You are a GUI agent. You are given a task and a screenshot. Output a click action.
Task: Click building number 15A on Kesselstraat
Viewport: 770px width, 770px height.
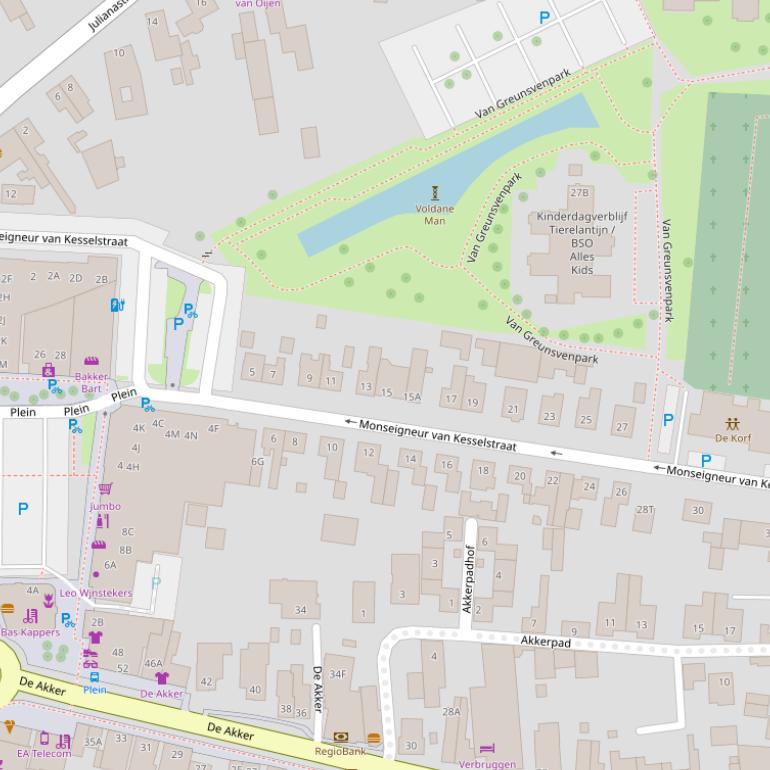411,397
